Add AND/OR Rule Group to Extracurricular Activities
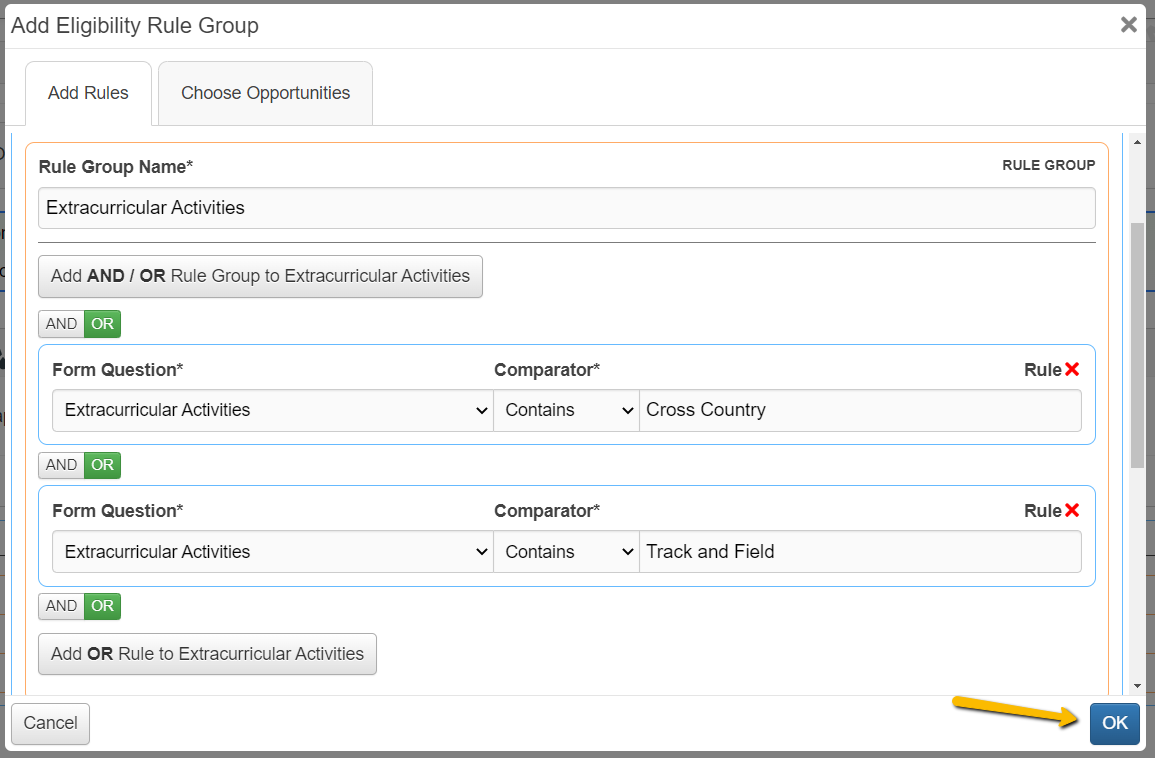This screenshot has width=1155, height=758. pyautogui.click(x=260, y=276)
